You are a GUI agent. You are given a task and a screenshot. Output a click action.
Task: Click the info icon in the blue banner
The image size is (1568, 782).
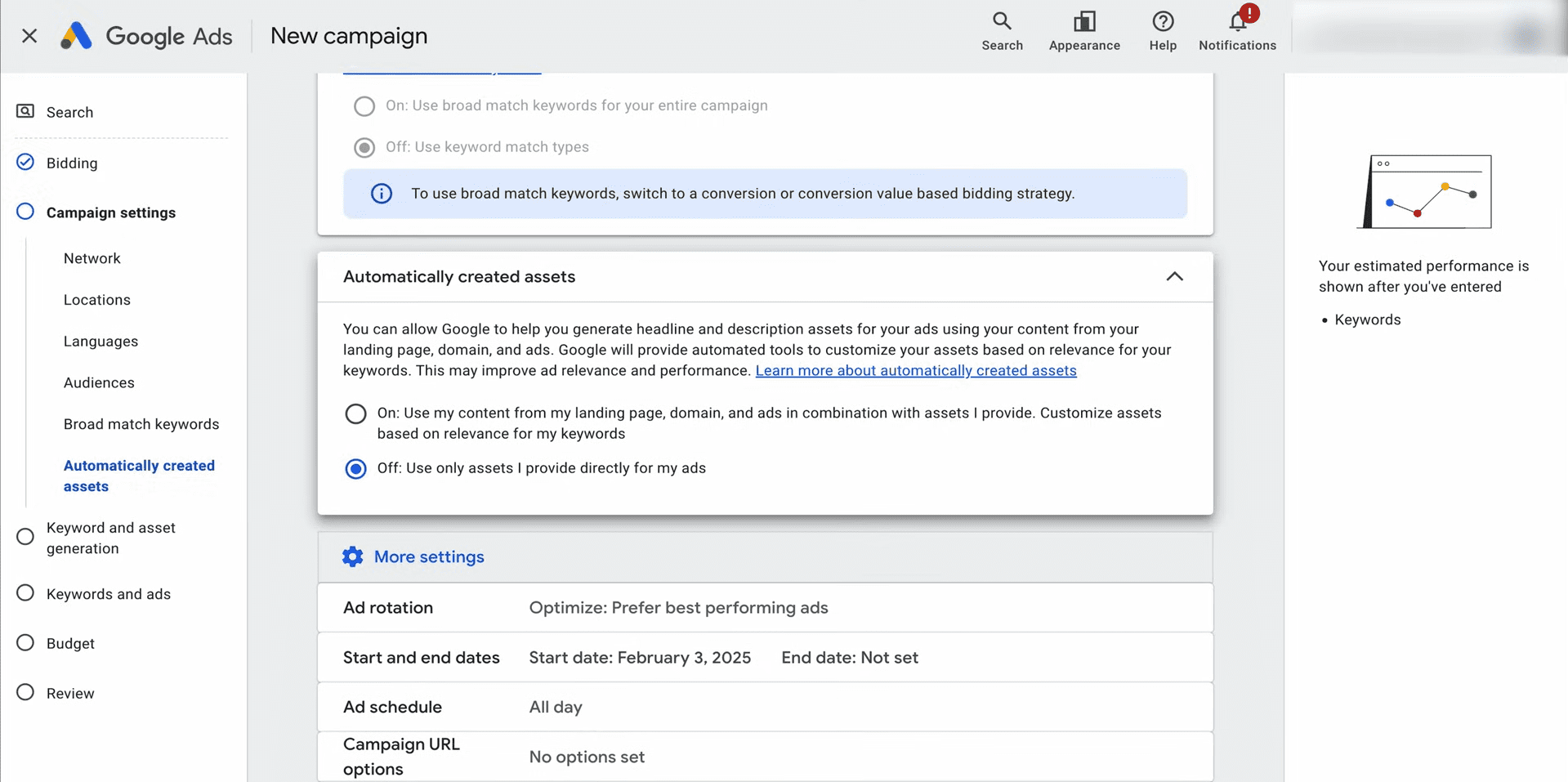(x=381, y=194)
